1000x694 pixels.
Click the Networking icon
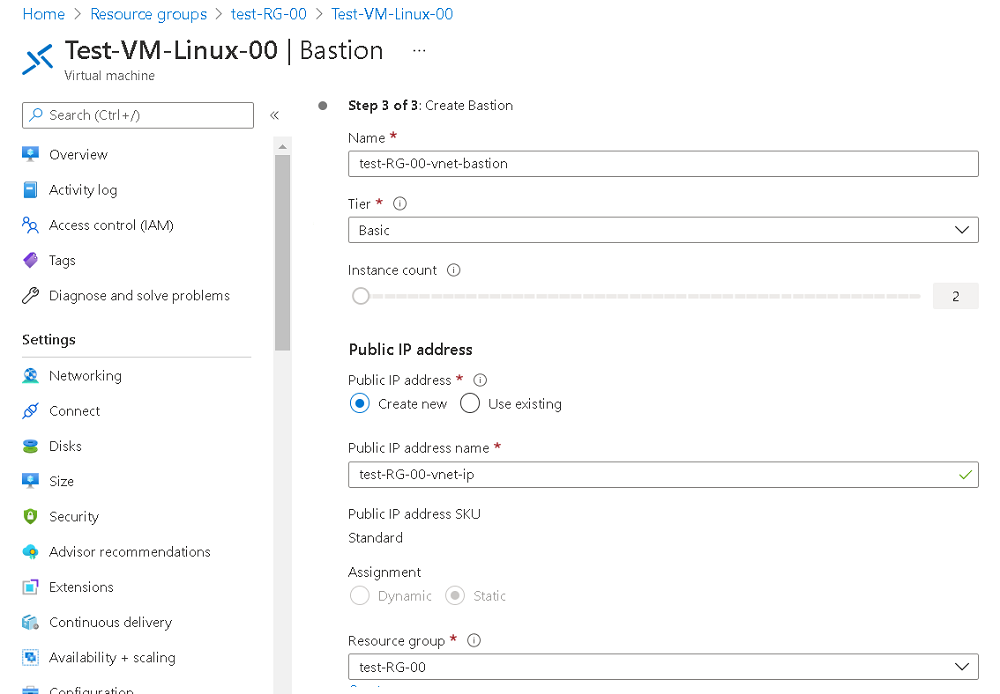(30, 376)
